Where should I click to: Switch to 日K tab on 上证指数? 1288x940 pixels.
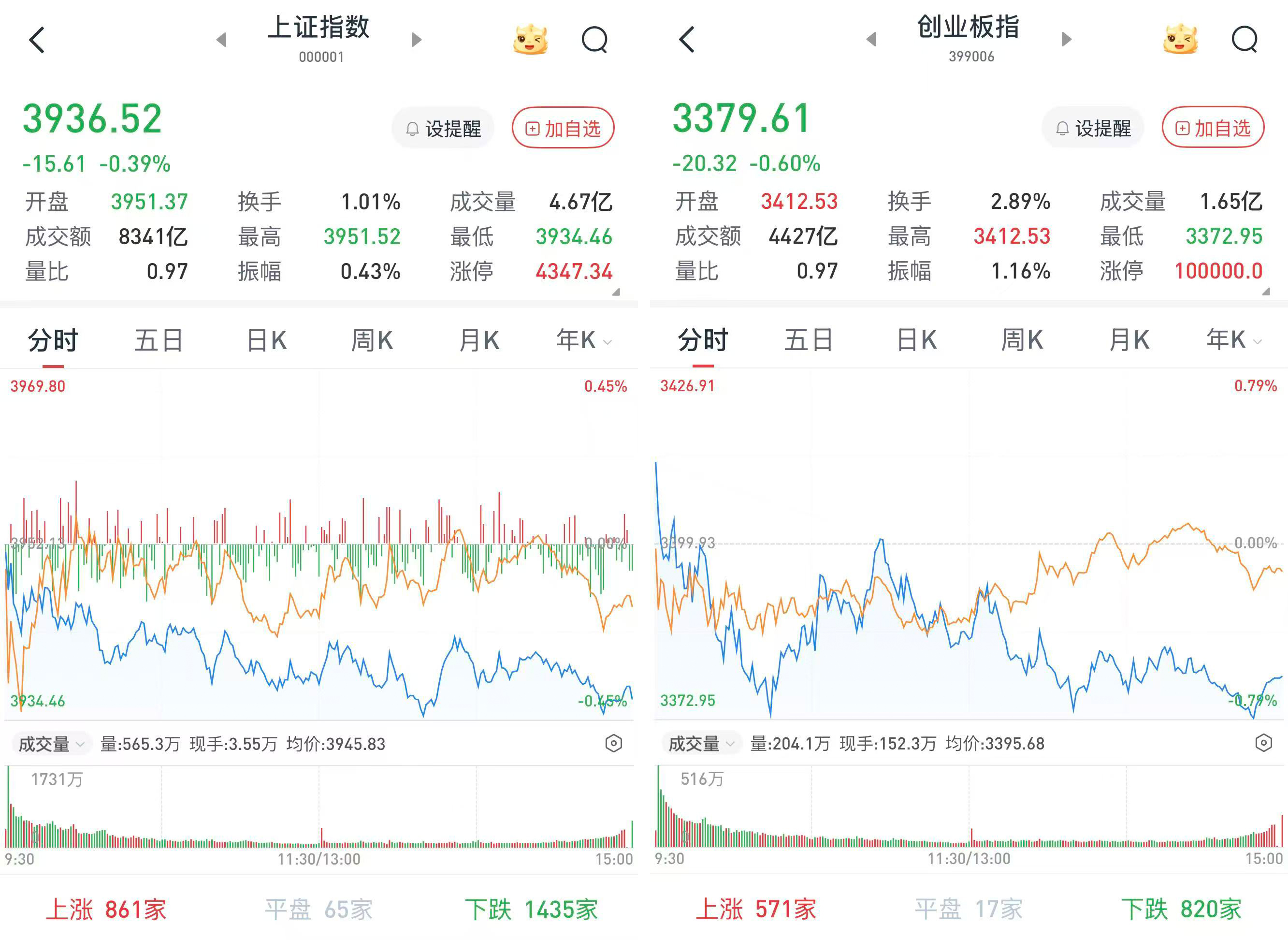[x=267, y=340]
